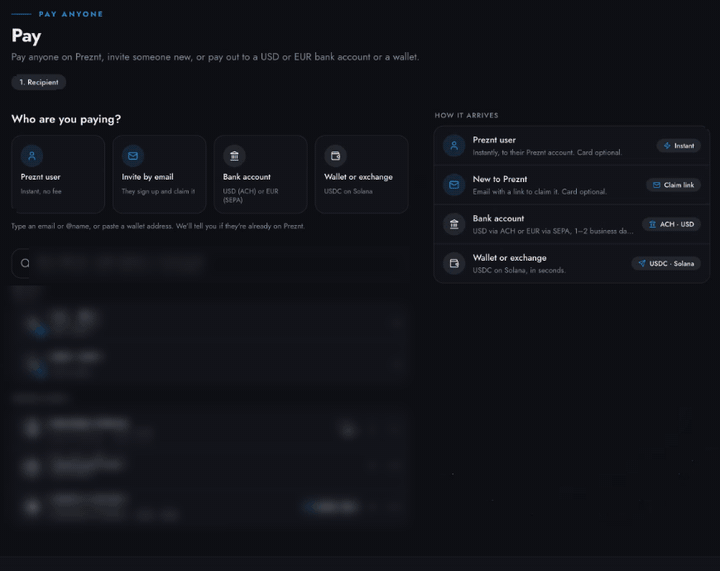Image resolution: width=720 pixels, height=571 pixels.
Task: Click the wallet icon in How it arrives list
Action: click(x=454, y=263)
